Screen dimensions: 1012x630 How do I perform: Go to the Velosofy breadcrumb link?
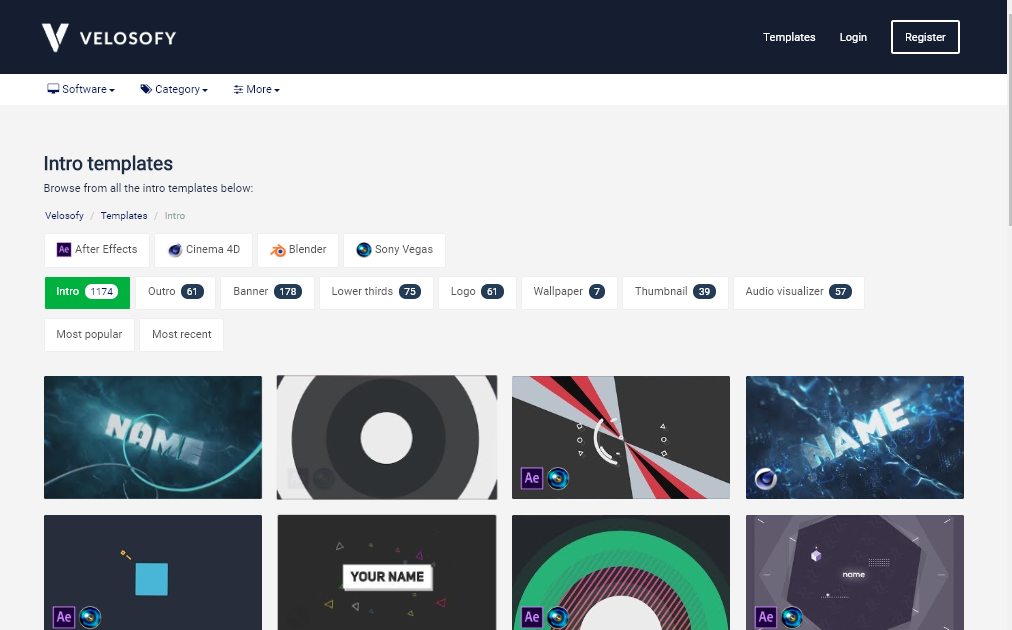click(64, 216)
